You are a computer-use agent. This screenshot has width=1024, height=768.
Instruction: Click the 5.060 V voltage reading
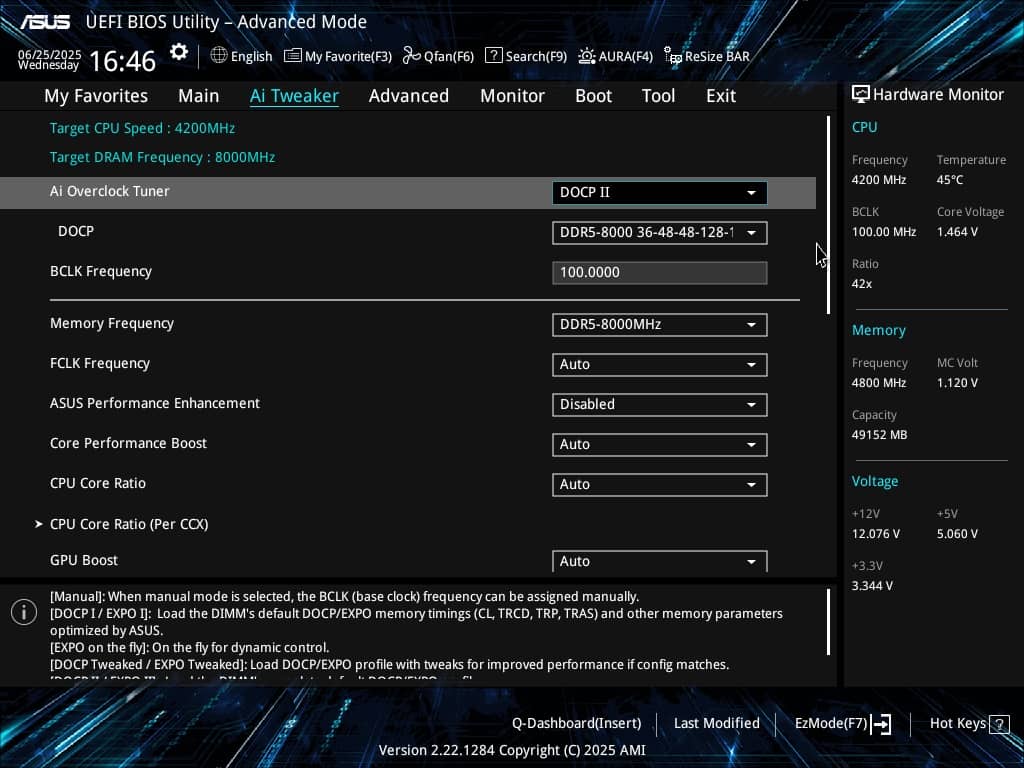point(957,534)
